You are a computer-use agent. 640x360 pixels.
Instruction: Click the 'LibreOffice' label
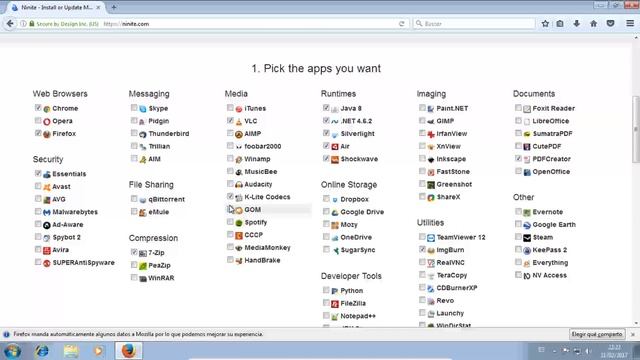[x=551, y=121]
